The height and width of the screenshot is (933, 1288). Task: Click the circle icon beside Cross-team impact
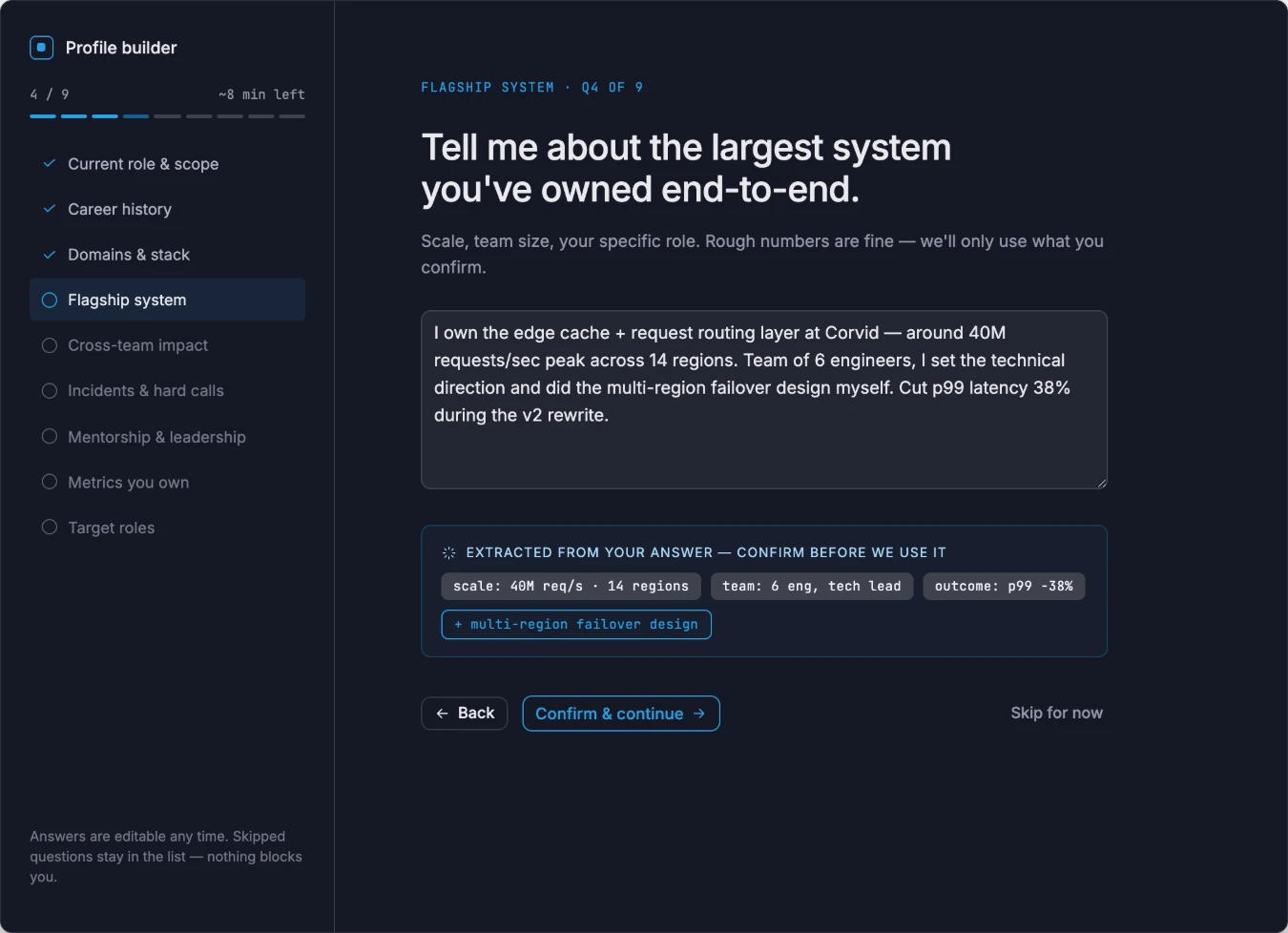coord(50,345)
